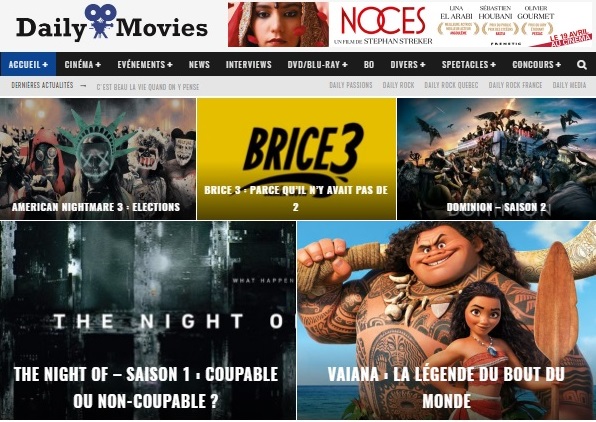596x422 pixels.
Task: Expand the DVD/Blu-Ray menu
Action: click(x=317, y=65)
